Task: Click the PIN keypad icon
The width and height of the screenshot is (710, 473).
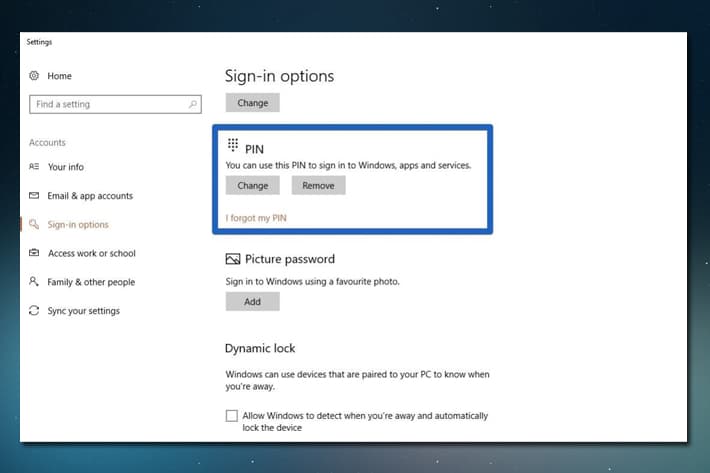Action: coord(233,145)
